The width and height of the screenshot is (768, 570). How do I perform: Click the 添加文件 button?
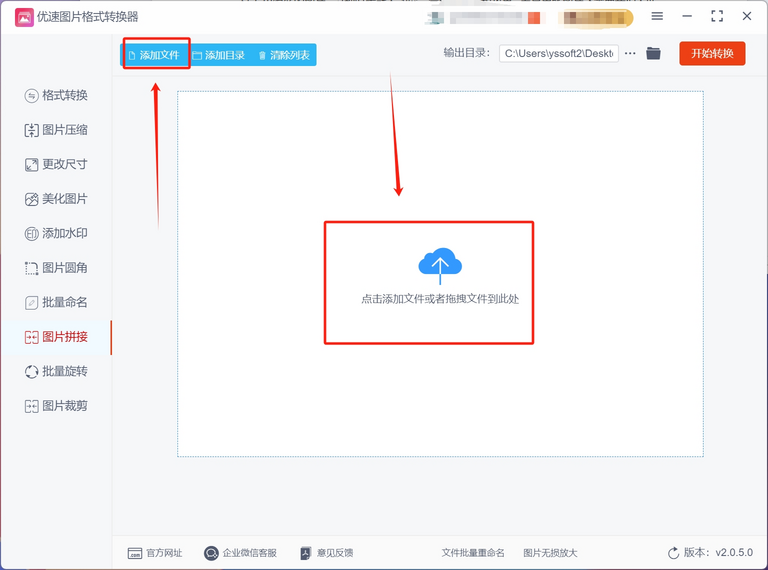click(x=154, y=55)
